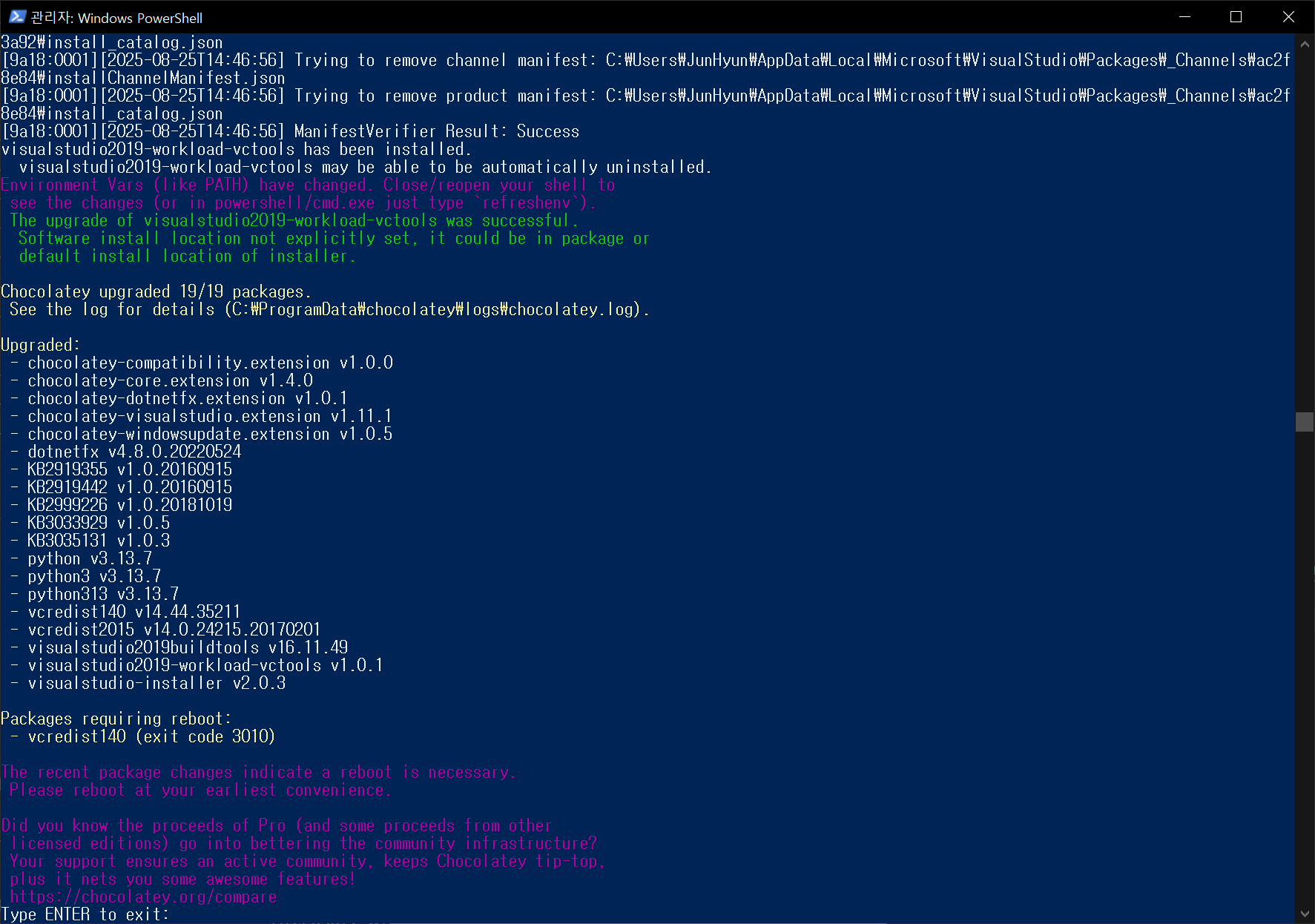1315x924 pixels.
Task: Click the scrollbar track below the thumb
Action: point(1305,667)
